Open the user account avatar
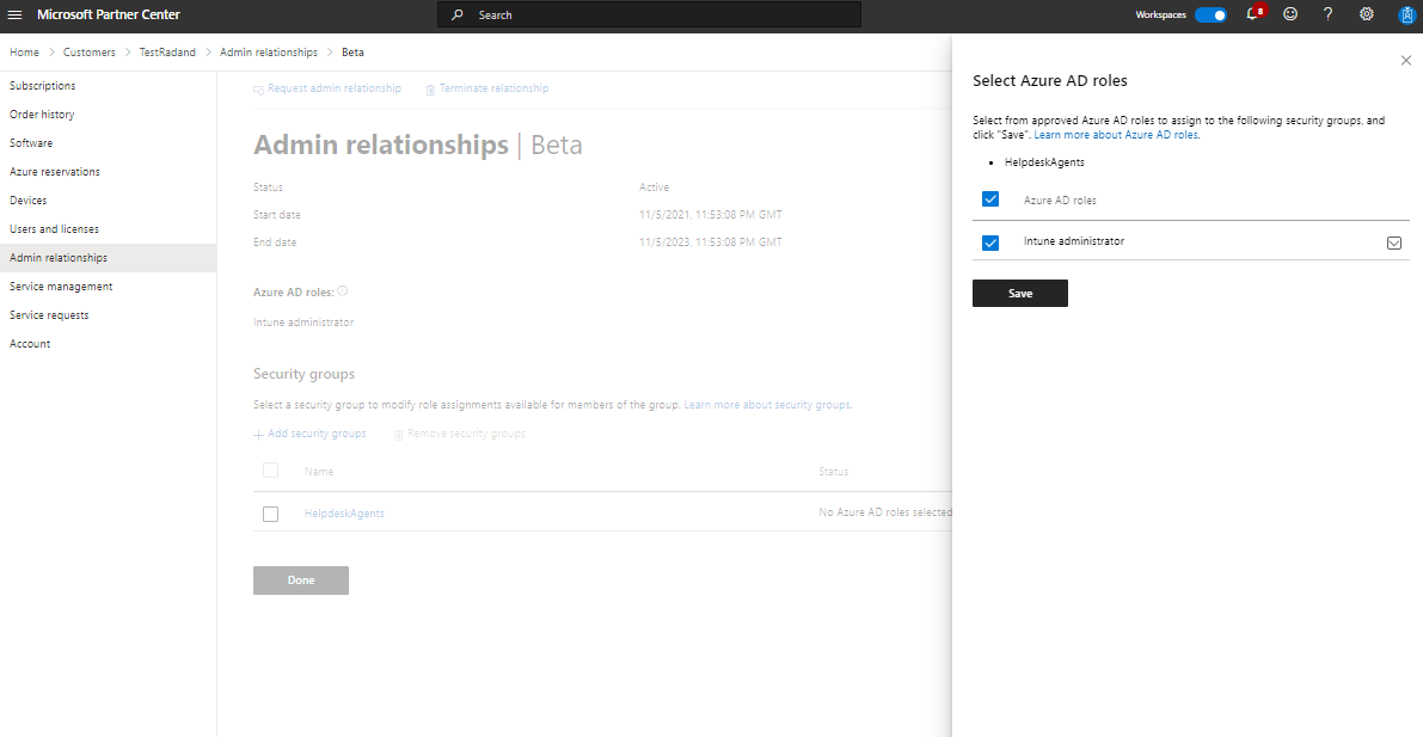Viewport: 1423px width, 737px height. coord(1405,15)
